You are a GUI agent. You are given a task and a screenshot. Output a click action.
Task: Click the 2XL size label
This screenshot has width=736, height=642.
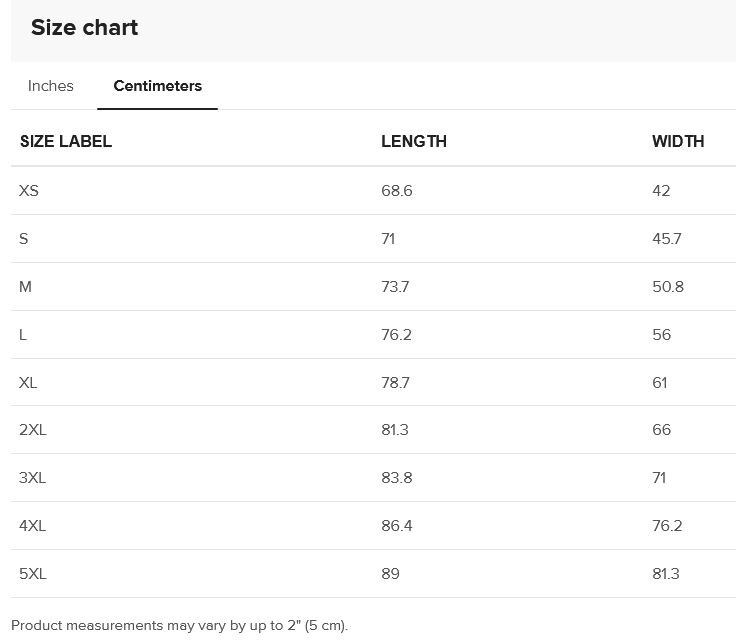33,430
